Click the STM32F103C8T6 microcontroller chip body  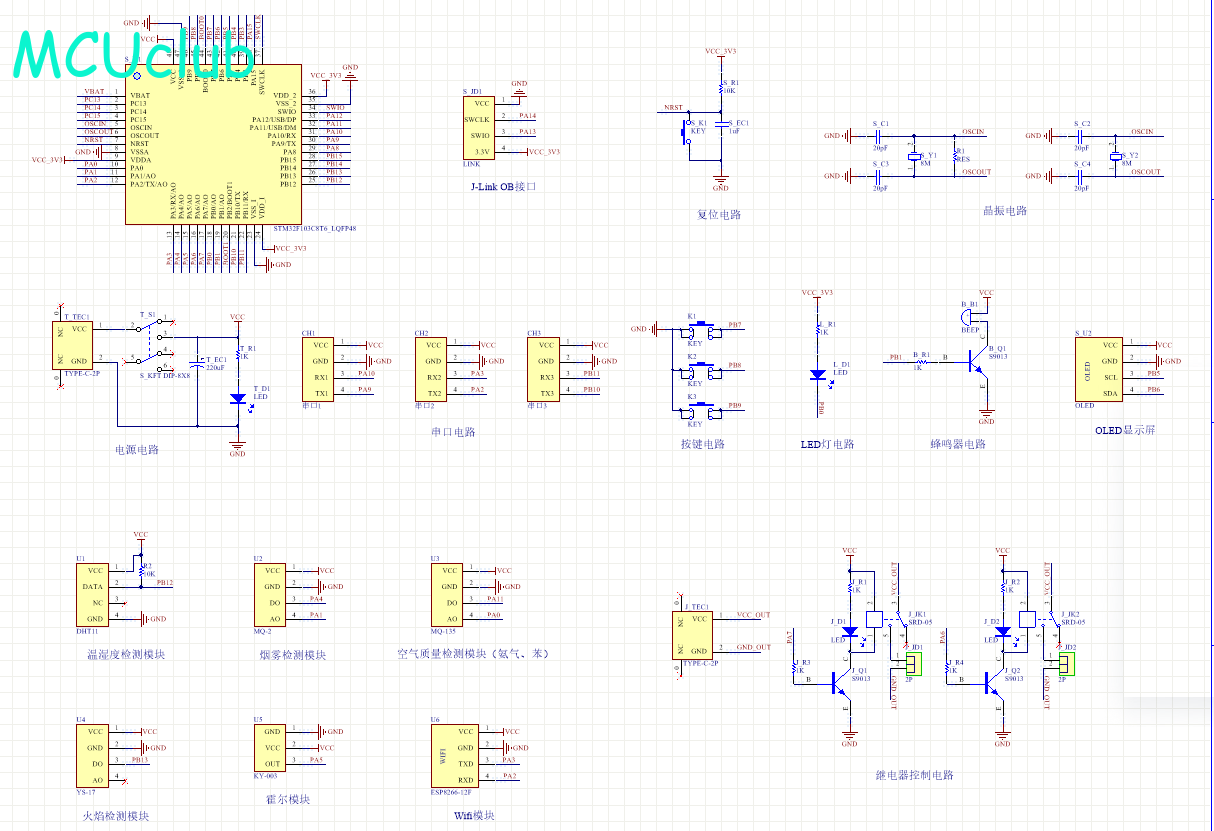pyautogui.click(x=212, y=145)
